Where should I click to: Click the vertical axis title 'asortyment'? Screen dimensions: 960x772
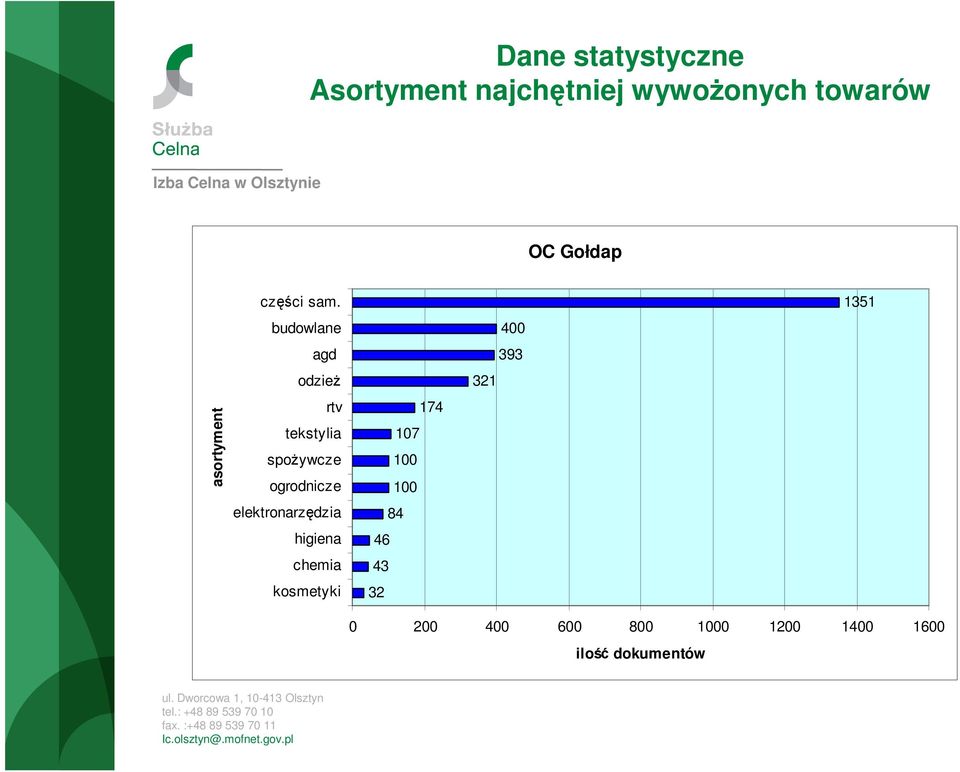coord(217,447)
